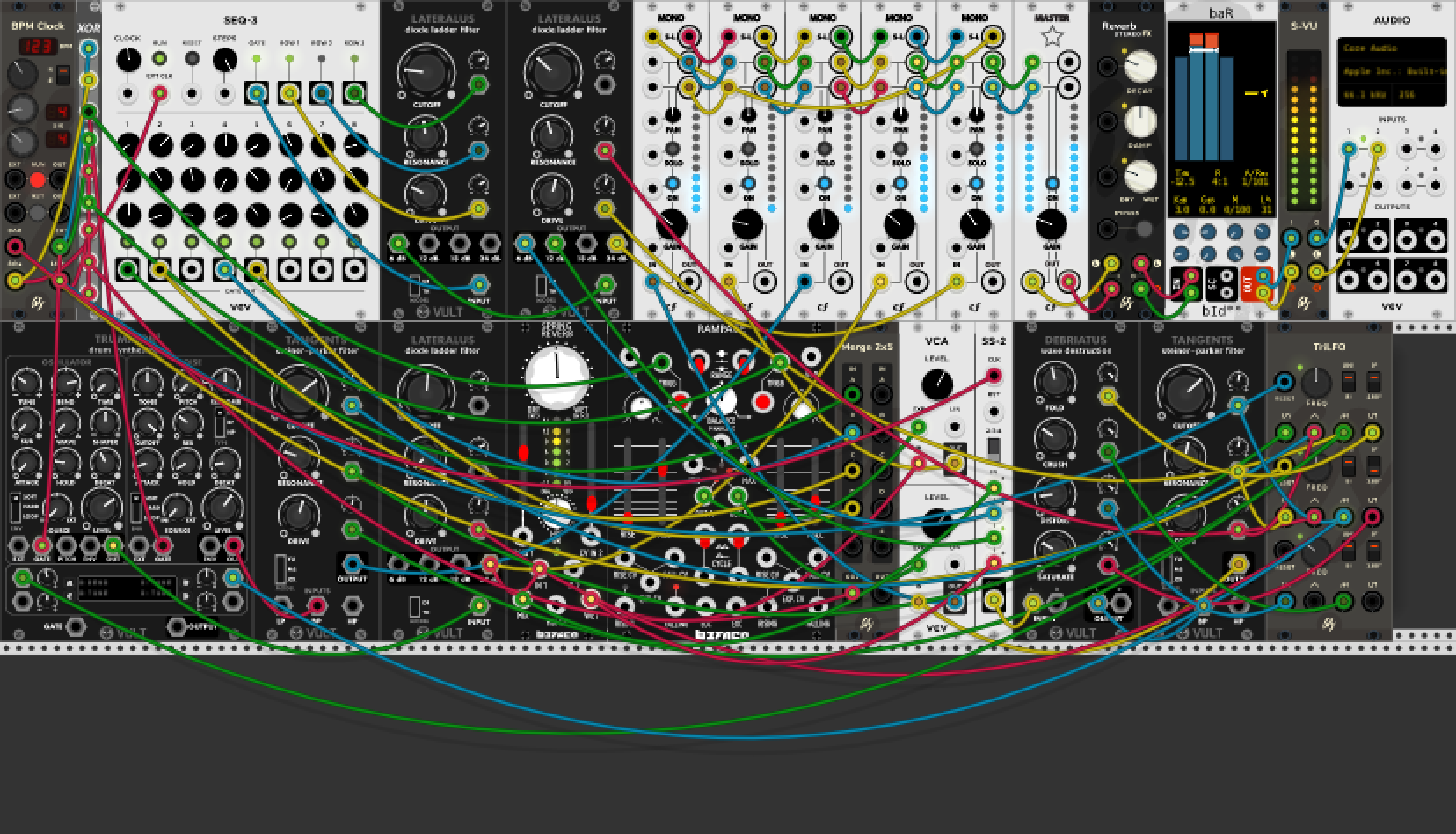Click the SEQ-3 STEPS knob
Viewport: 1456px width, 834px height.
(224, 60)
